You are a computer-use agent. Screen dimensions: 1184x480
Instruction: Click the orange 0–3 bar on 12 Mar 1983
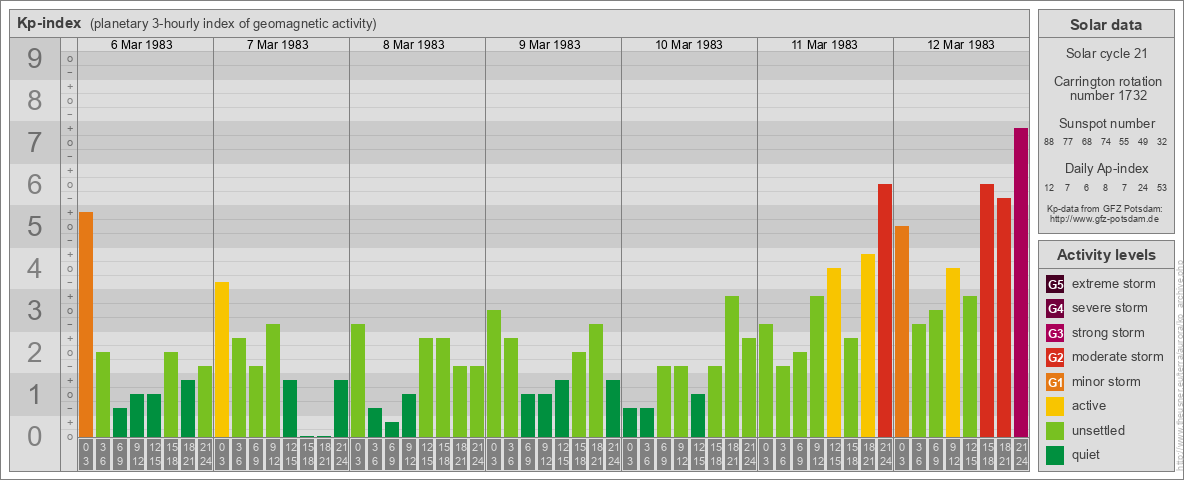[x=902, y=331]
